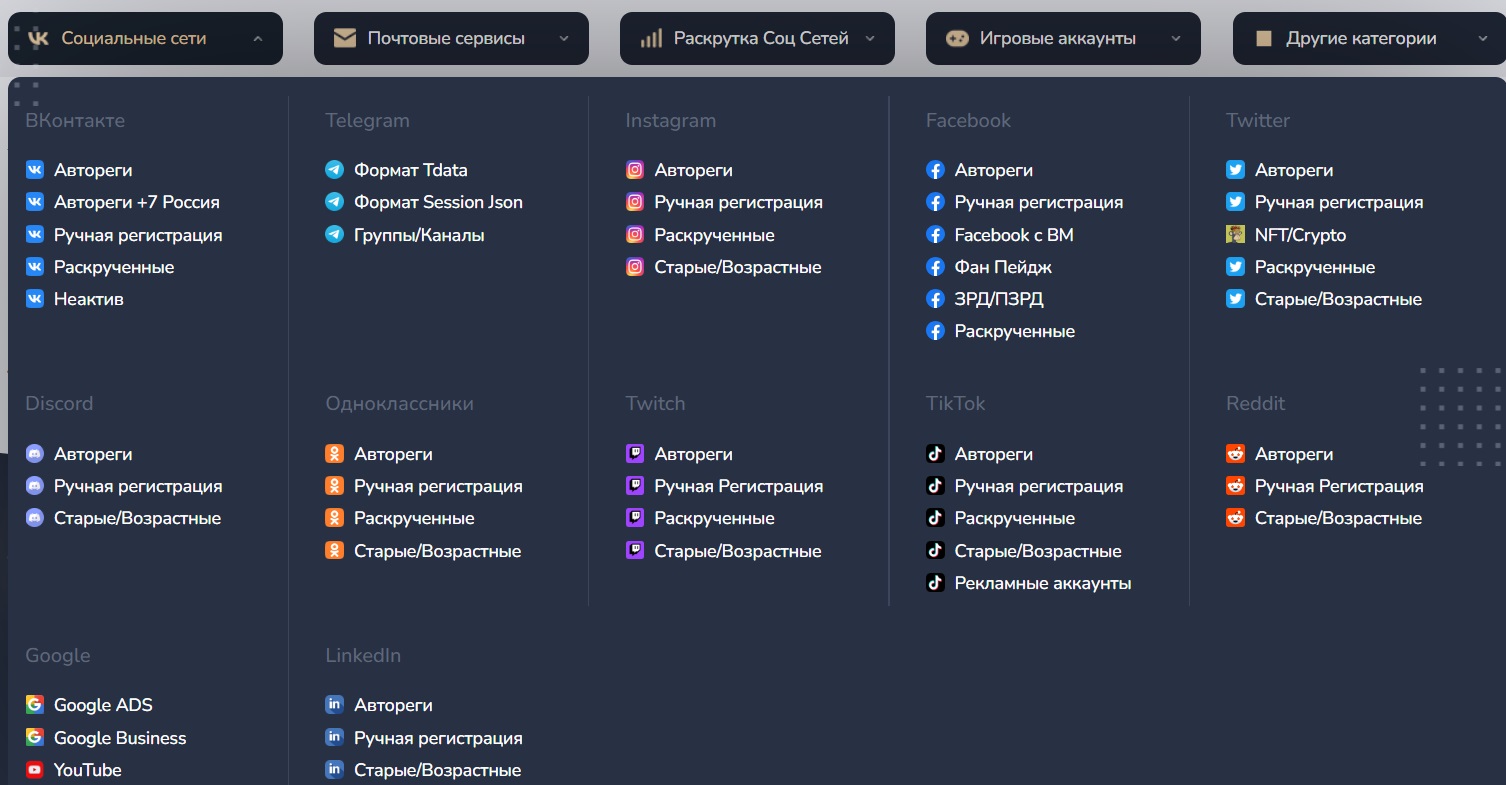Image resolution: width=1506 pixels, height=785 pixels.
Task: Open ВКонтакте Ручная регистрация link
Action: (138, 235)
